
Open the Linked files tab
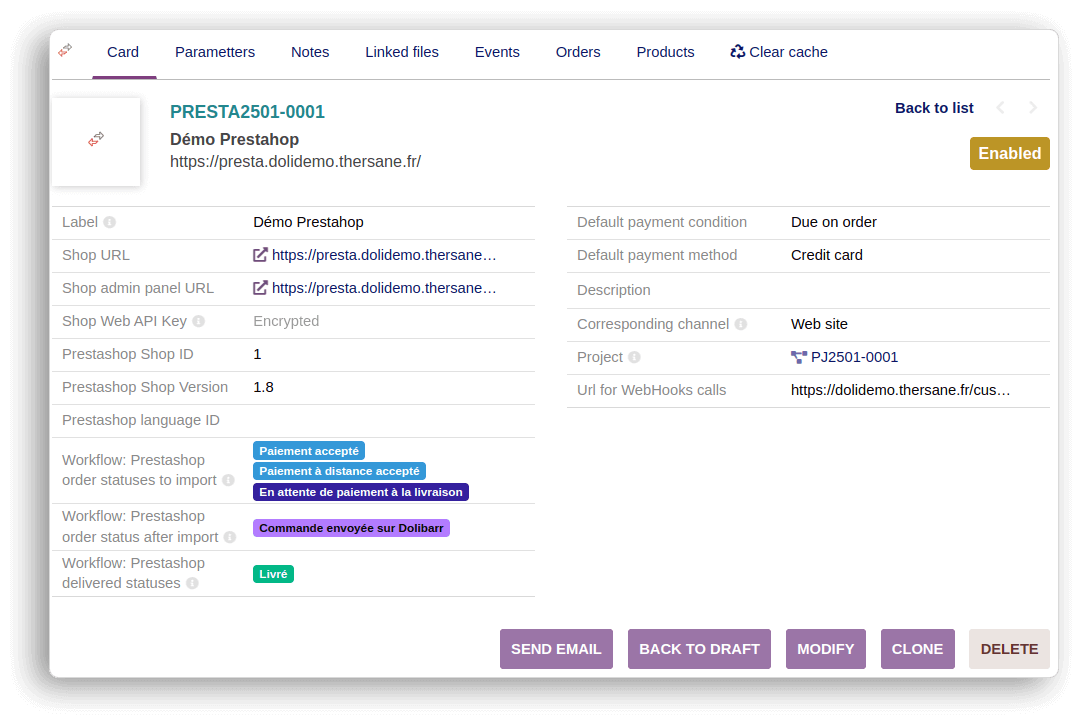click(x=402, y=52)
